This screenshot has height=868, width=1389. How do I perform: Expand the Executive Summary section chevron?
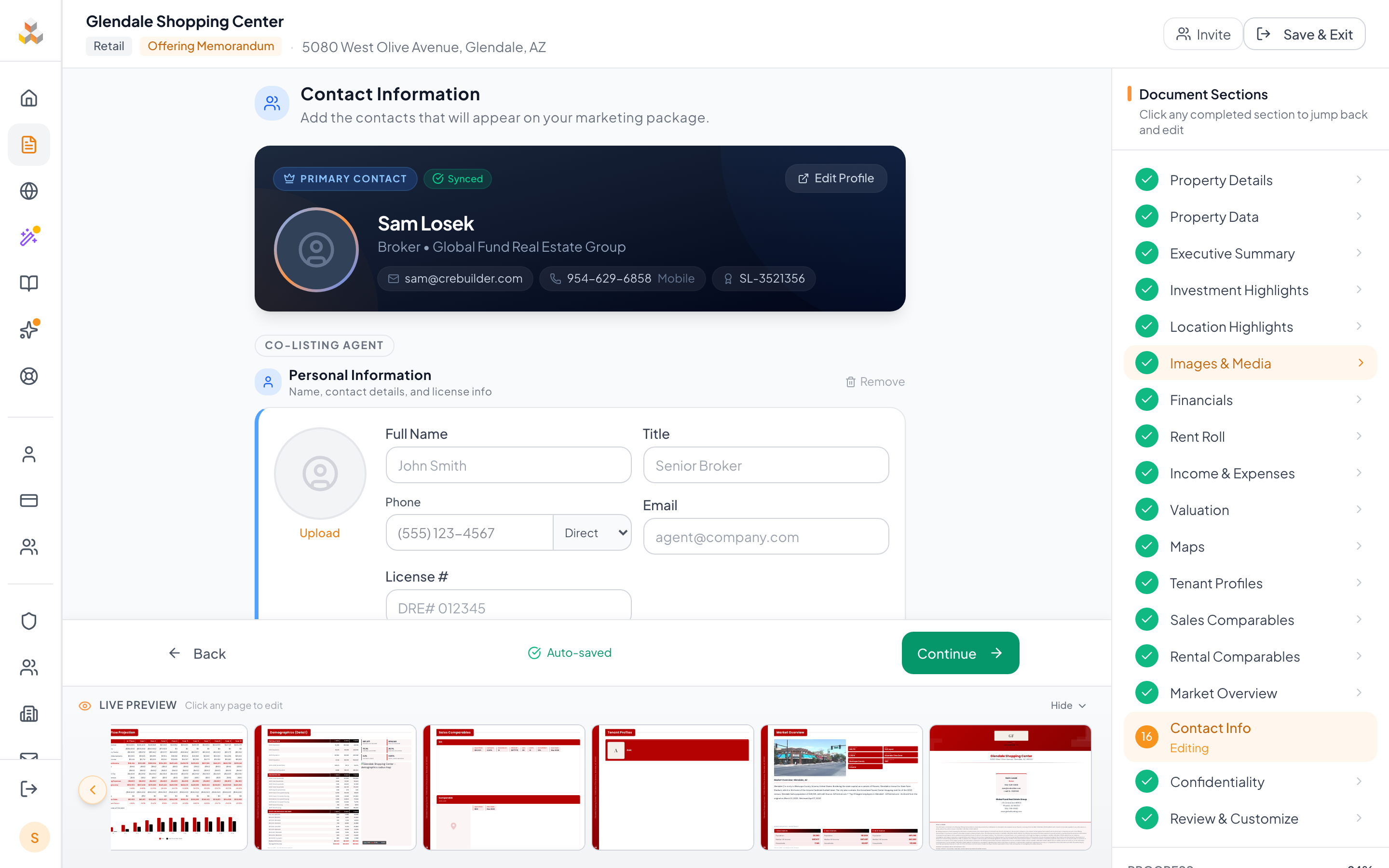click(x=1359, y=253)
